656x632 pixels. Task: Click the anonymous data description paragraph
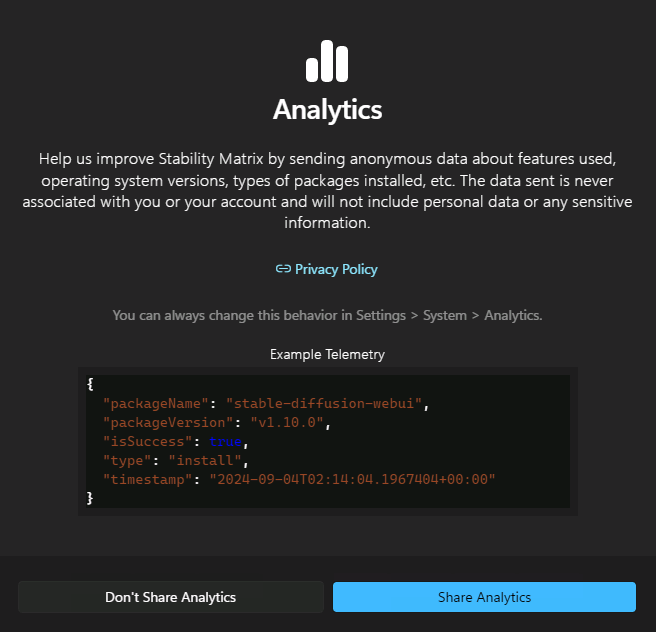tap(327, 191)
